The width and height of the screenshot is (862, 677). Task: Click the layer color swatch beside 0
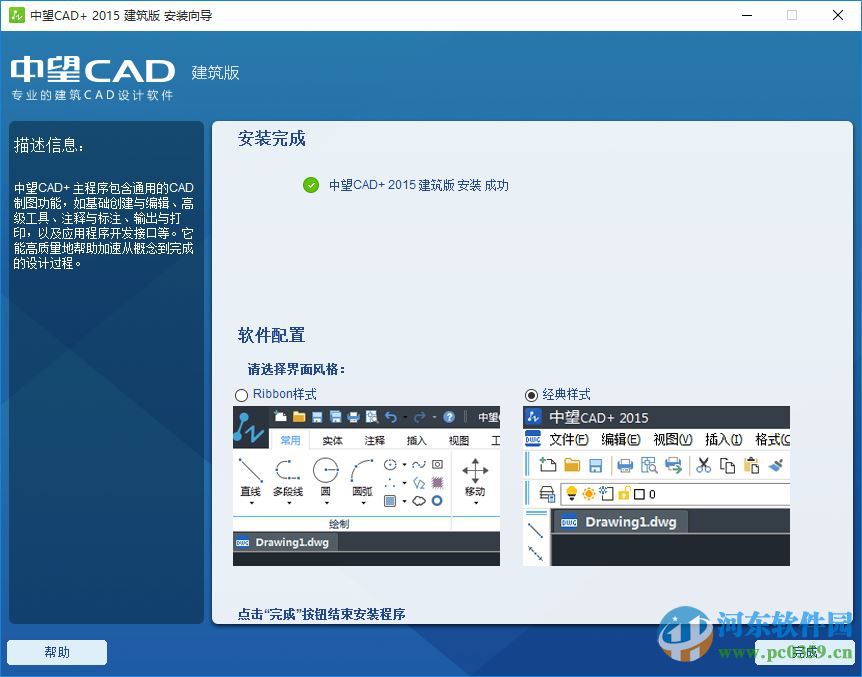[x=641, y=493]
